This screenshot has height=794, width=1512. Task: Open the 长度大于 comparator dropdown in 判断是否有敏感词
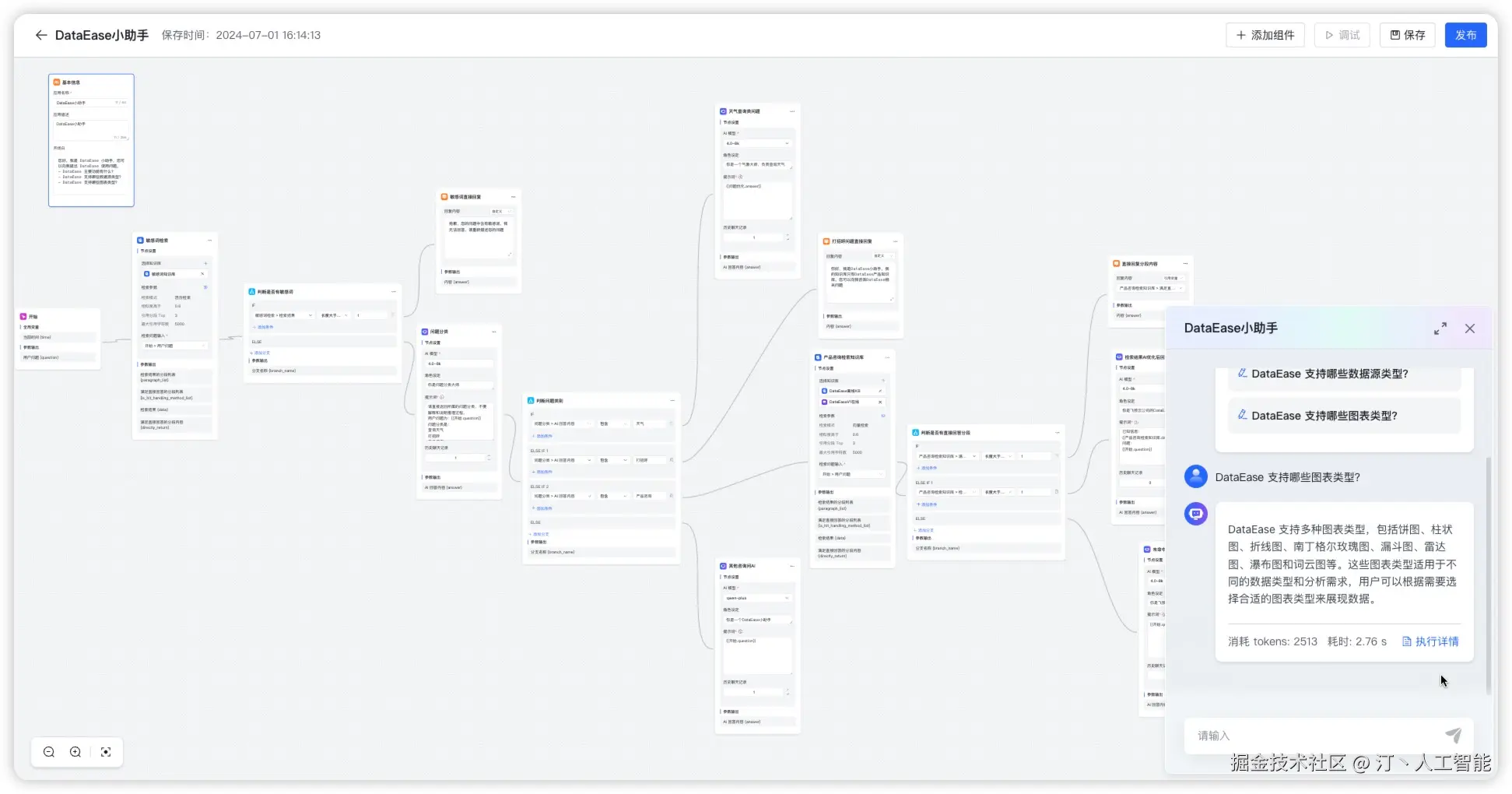pos(335,315)
